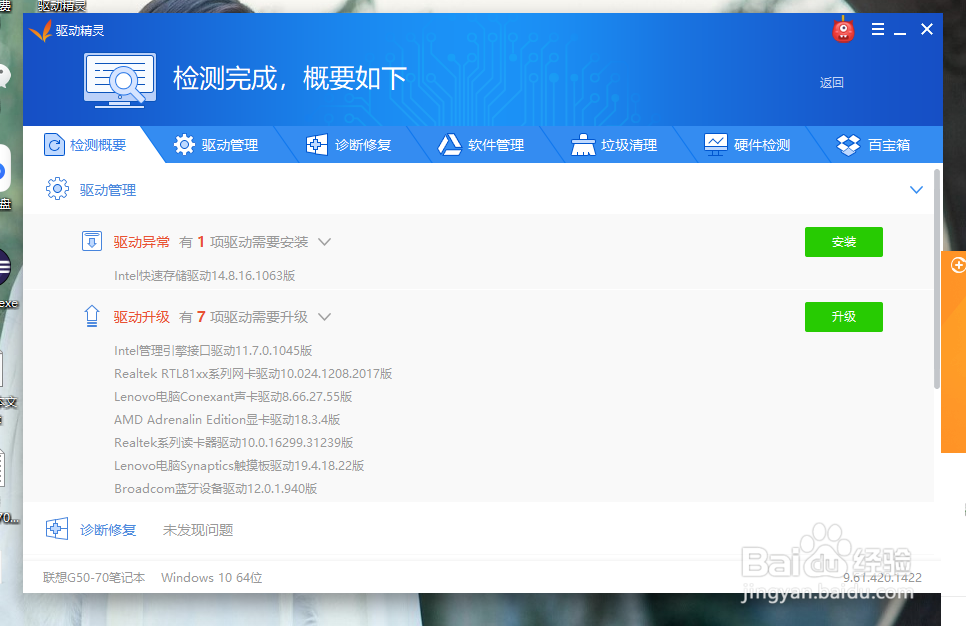The width and height of the screenshot is (966, 626).
Task: Click the 诊断修复 section heading text
Action: click(x=108, y=530)
